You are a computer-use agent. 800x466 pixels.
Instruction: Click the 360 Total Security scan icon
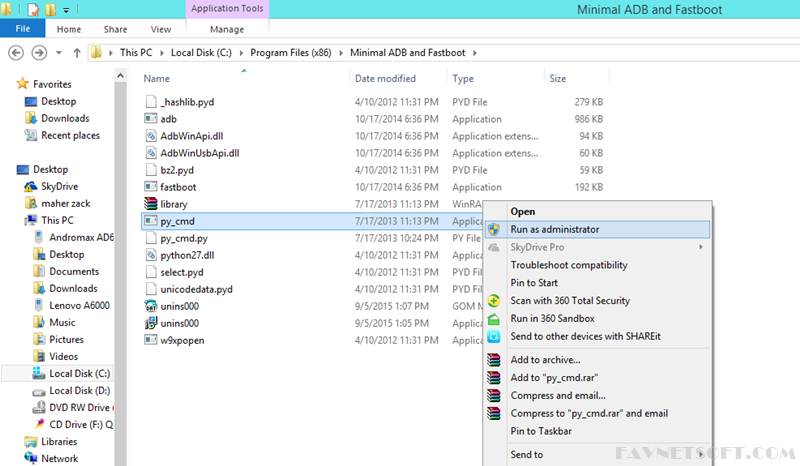coord(493,301)
